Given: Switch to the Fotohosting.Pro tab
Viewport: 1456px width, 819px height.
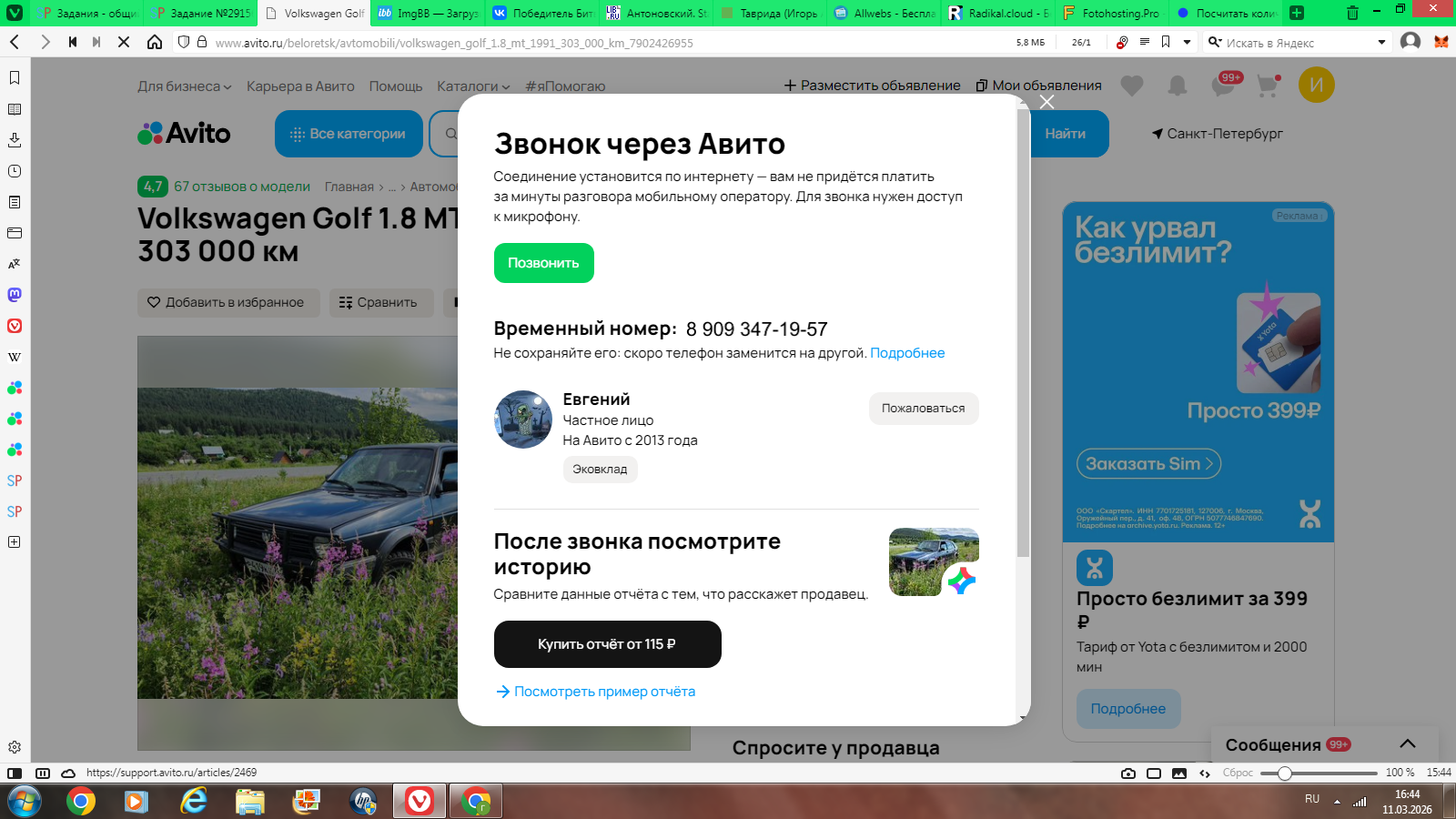Looking at the screenshot, I should point(1112,13).
